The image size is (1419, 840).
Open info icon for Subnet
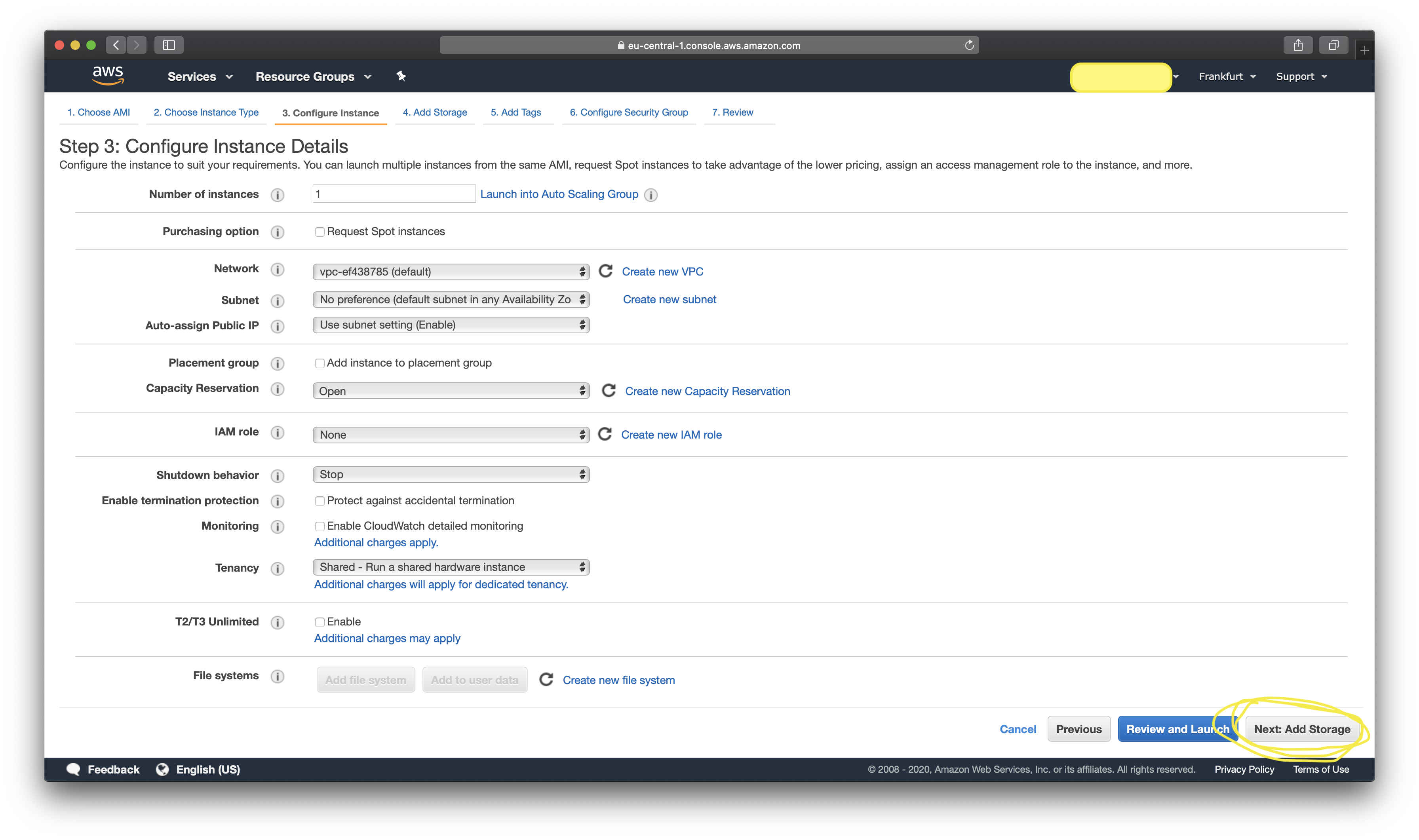[x=278, y=300]
